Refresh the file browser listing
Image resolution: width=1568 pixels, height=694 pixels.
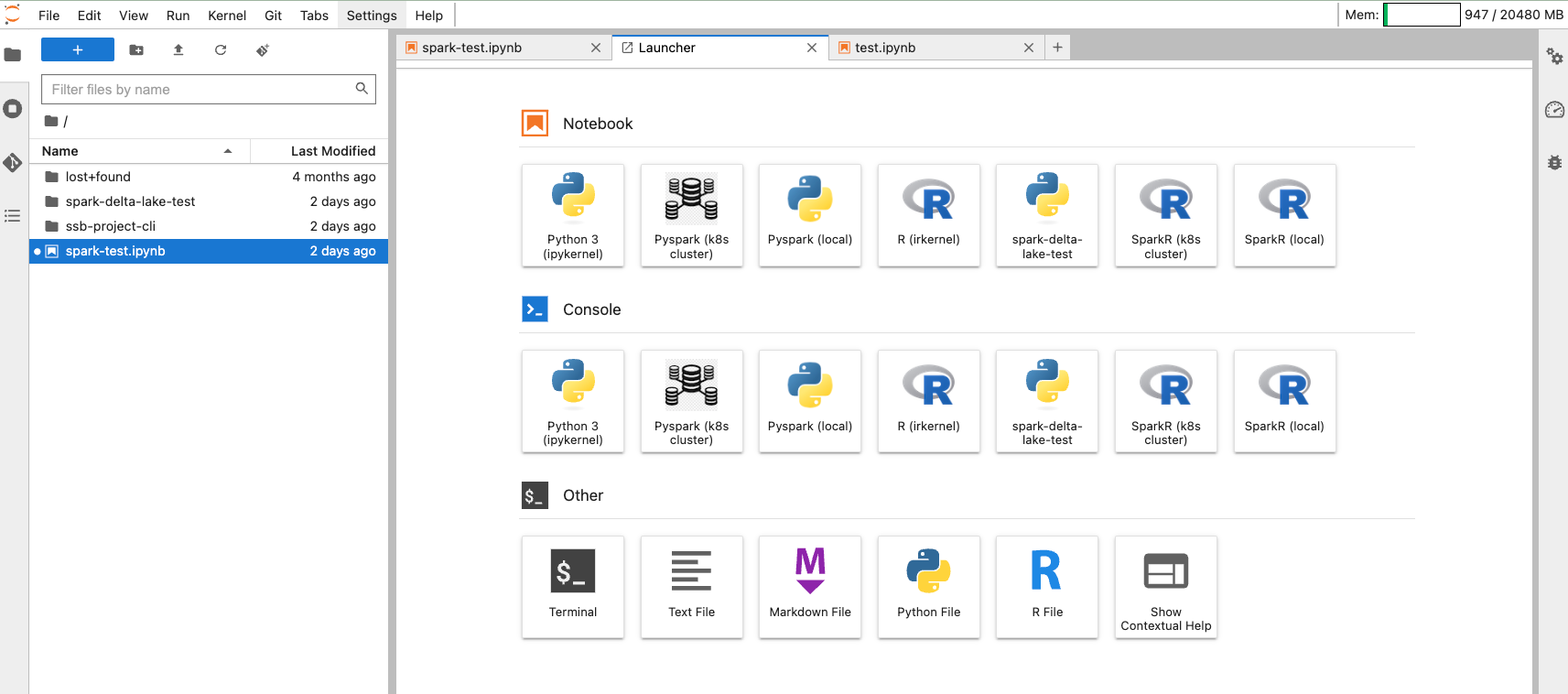(221, 49)
